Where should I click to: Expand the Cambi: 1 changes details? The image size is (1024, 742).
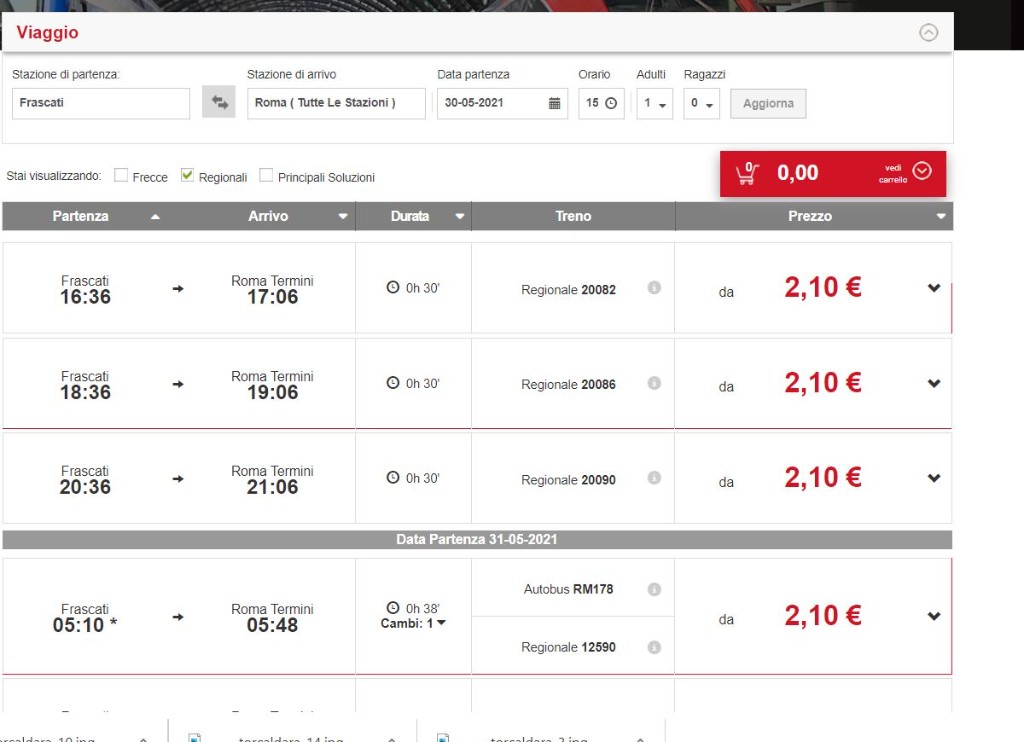tap(413, 623)
